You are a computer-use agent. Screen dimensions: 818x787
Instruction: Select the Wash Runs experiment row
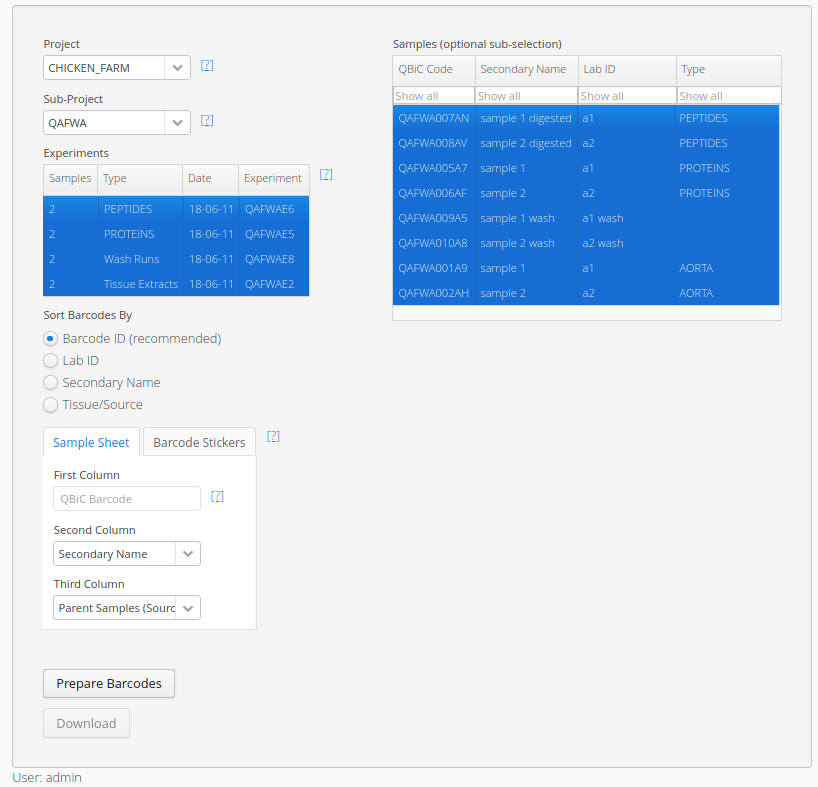click(x=176, y=259)
